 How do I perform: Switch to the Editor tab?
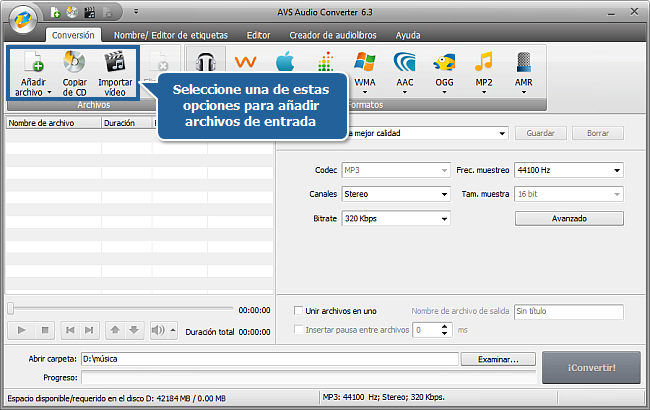258,34
